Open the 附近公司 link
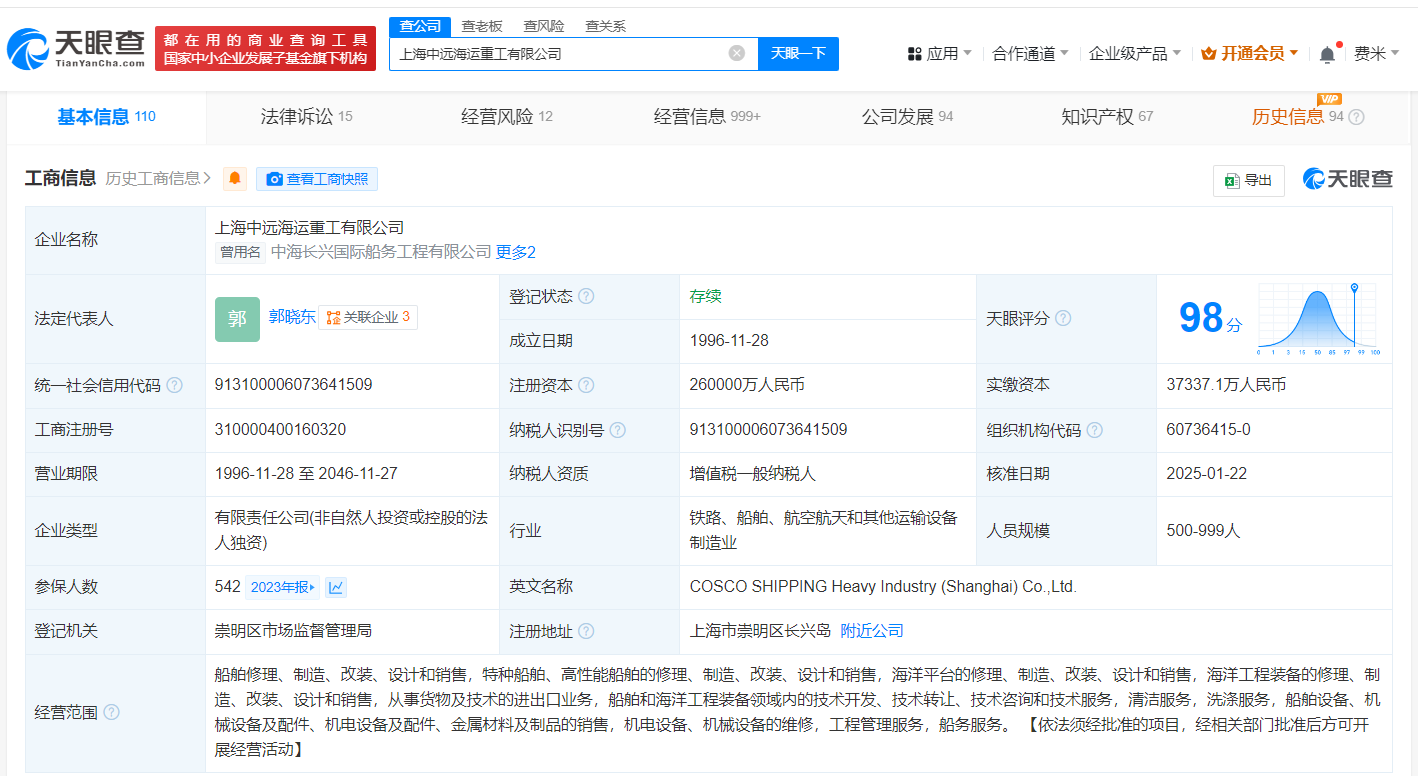 871,631
